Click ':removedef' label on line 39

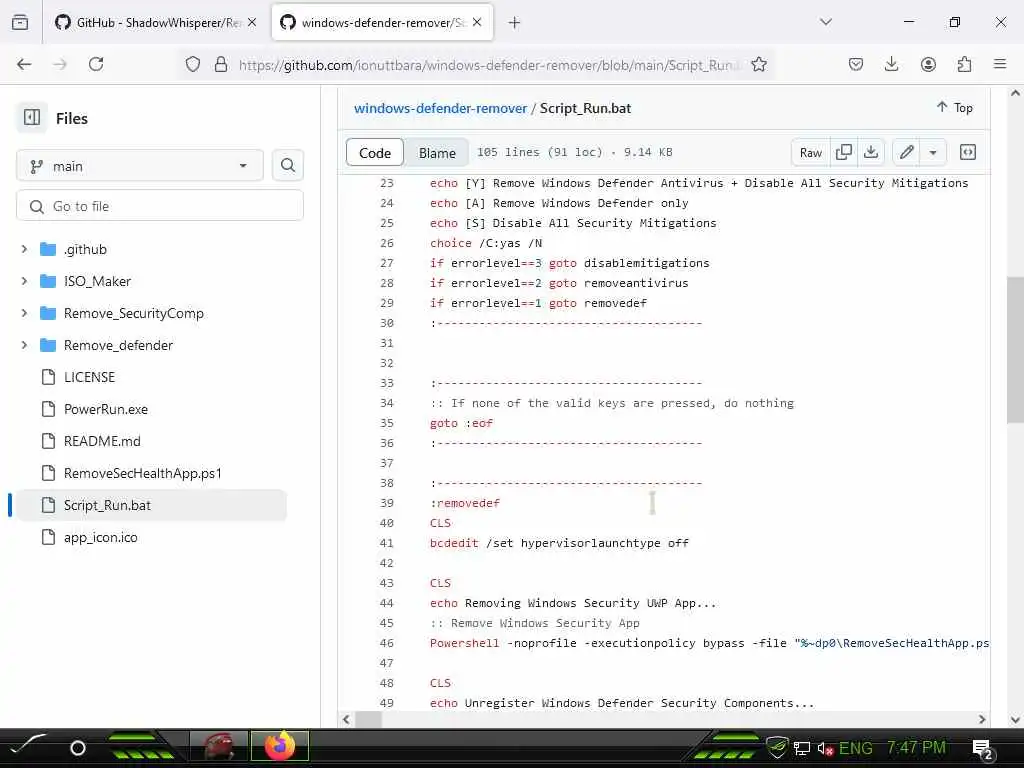[465, 503]
